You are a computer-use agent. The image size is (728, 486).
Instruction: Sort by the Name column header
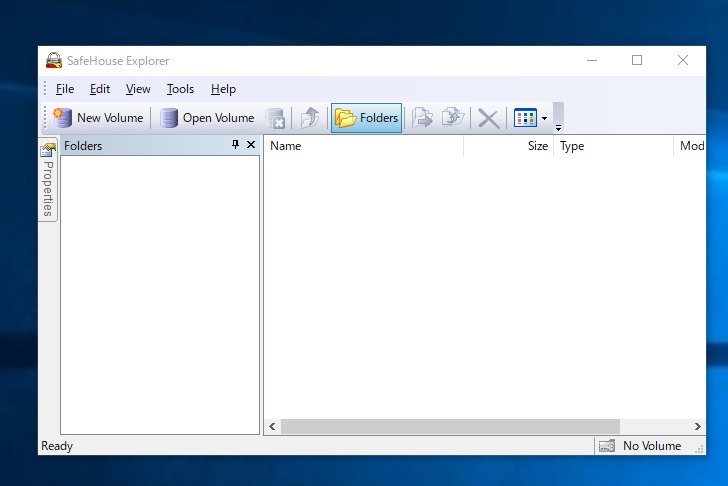(x=364, y=146)
